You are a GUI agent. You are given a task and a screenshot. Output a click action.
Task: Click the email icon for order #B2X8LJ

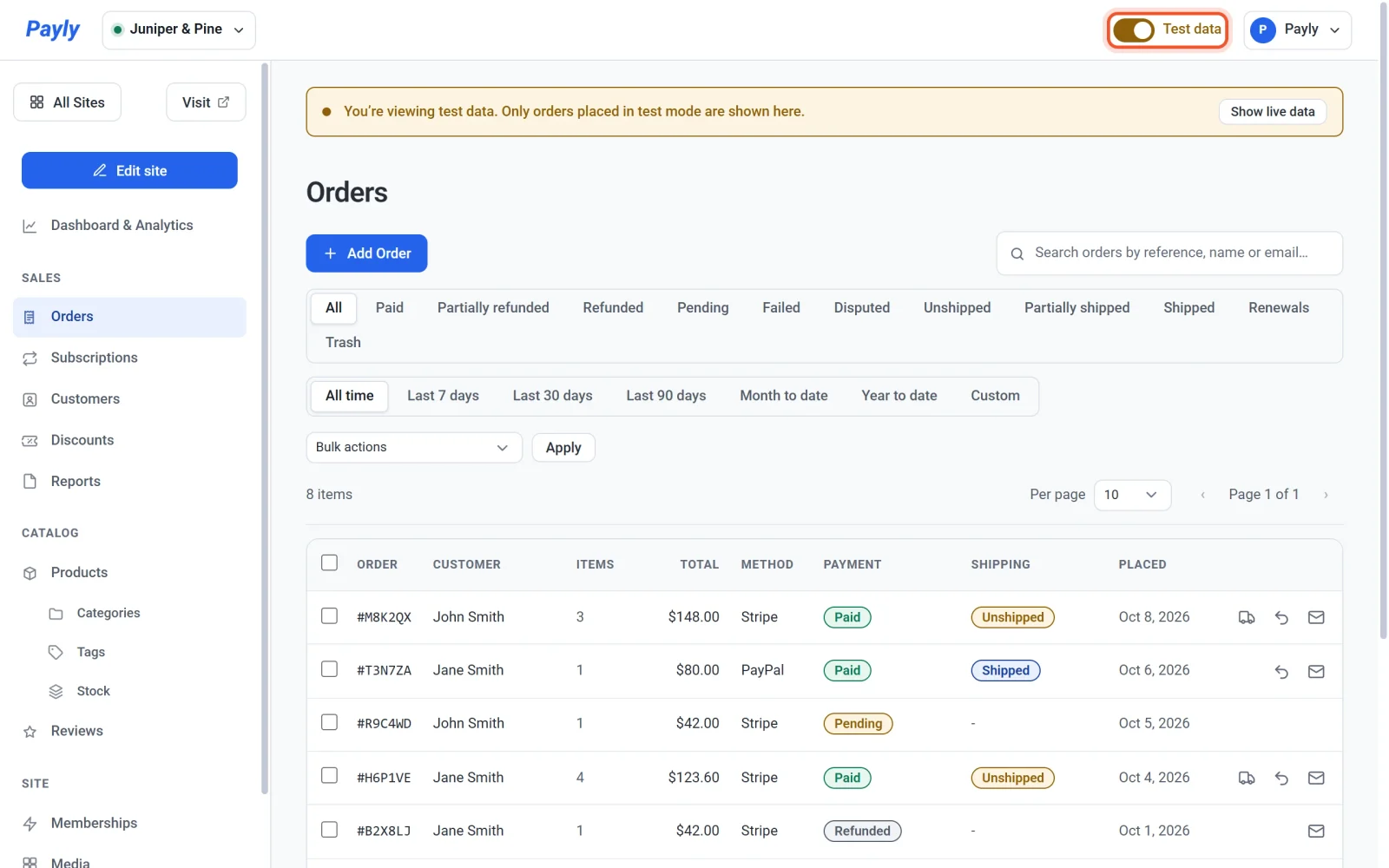coord(1316,832)
